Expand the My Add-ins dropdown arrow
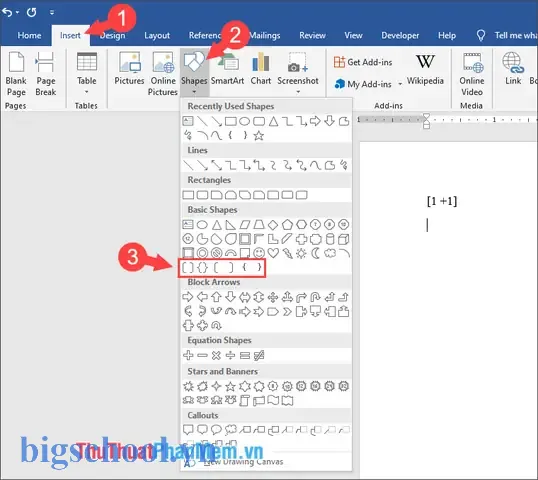The image size is (538, 480). [400, 84]
